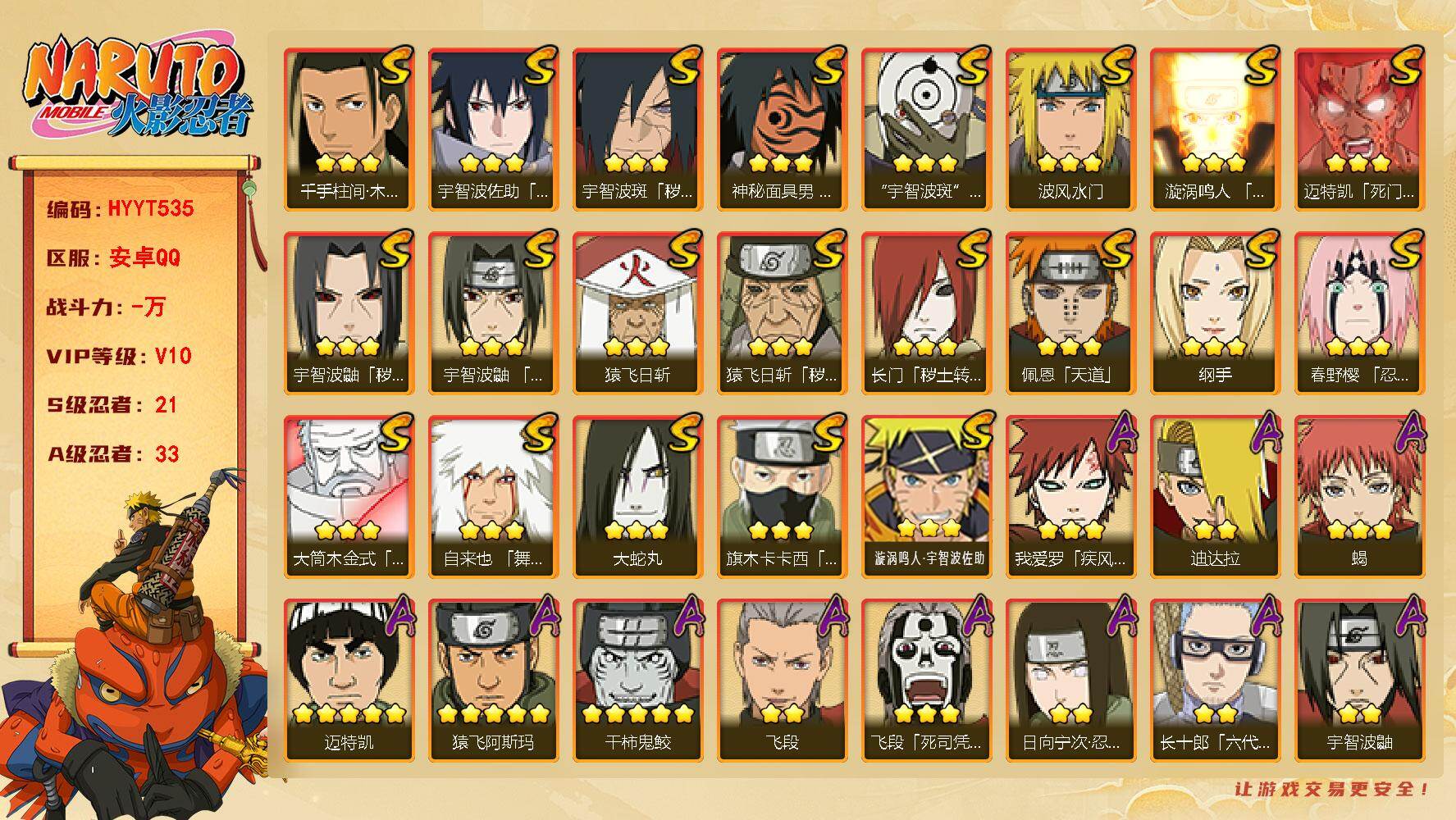Choose the 飞段 two-star card
This screenshot has width=1456, height=820.
(x=782, y=680)
